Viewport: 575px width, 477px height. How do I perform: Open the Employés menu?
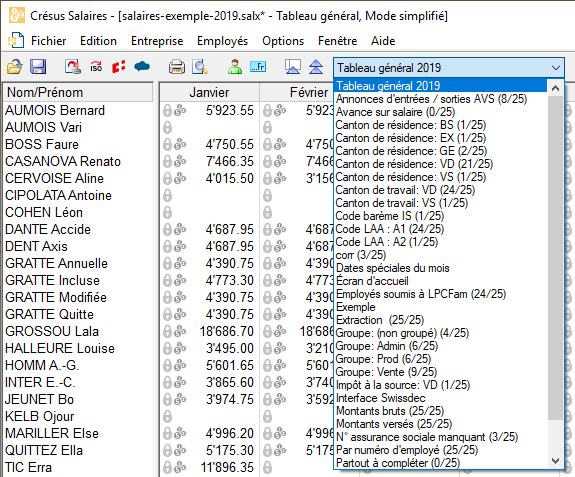pos(222,41)
